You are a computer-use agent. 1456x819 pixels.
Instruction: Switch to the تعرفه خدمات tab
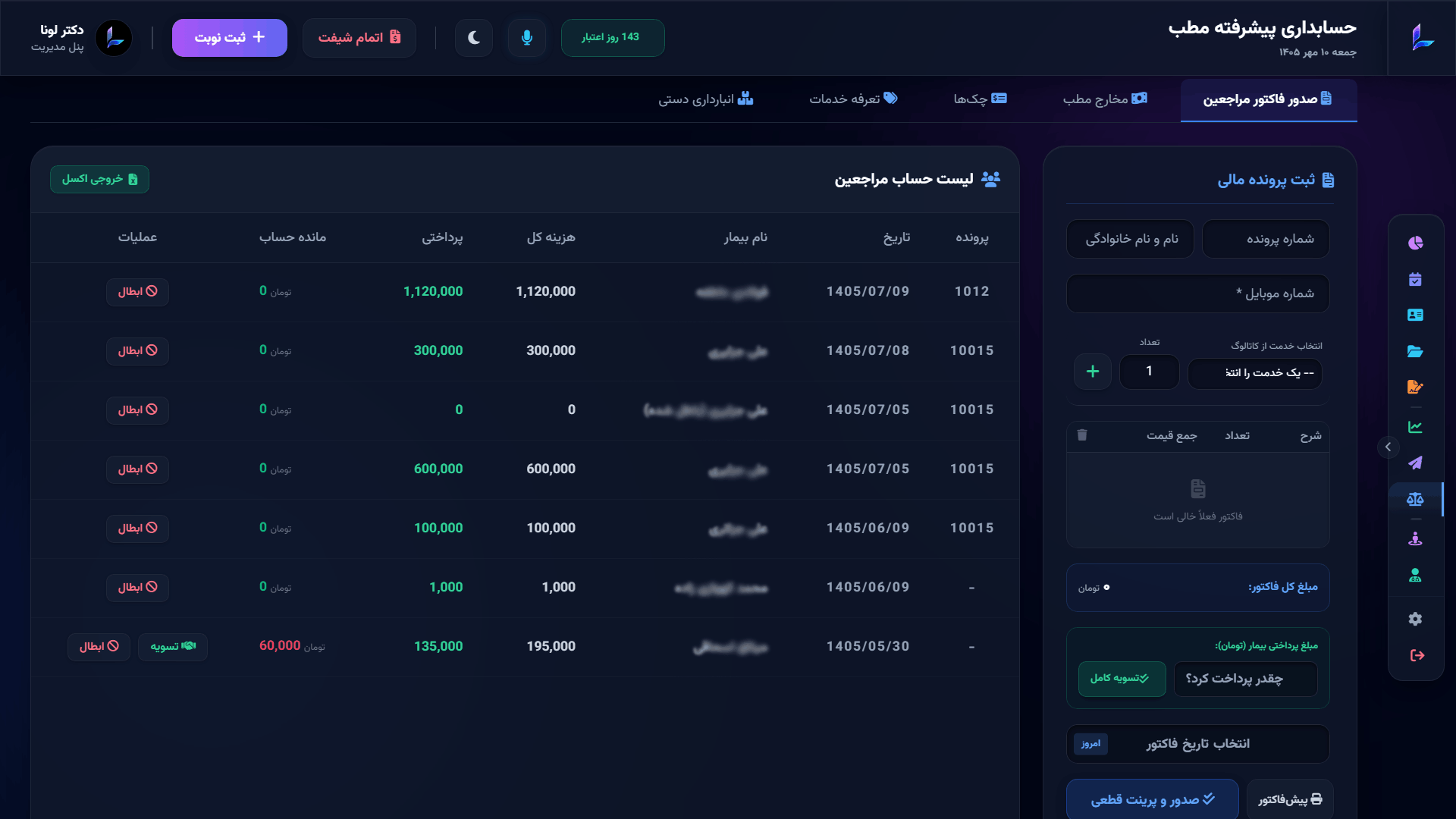click(853, 99)
